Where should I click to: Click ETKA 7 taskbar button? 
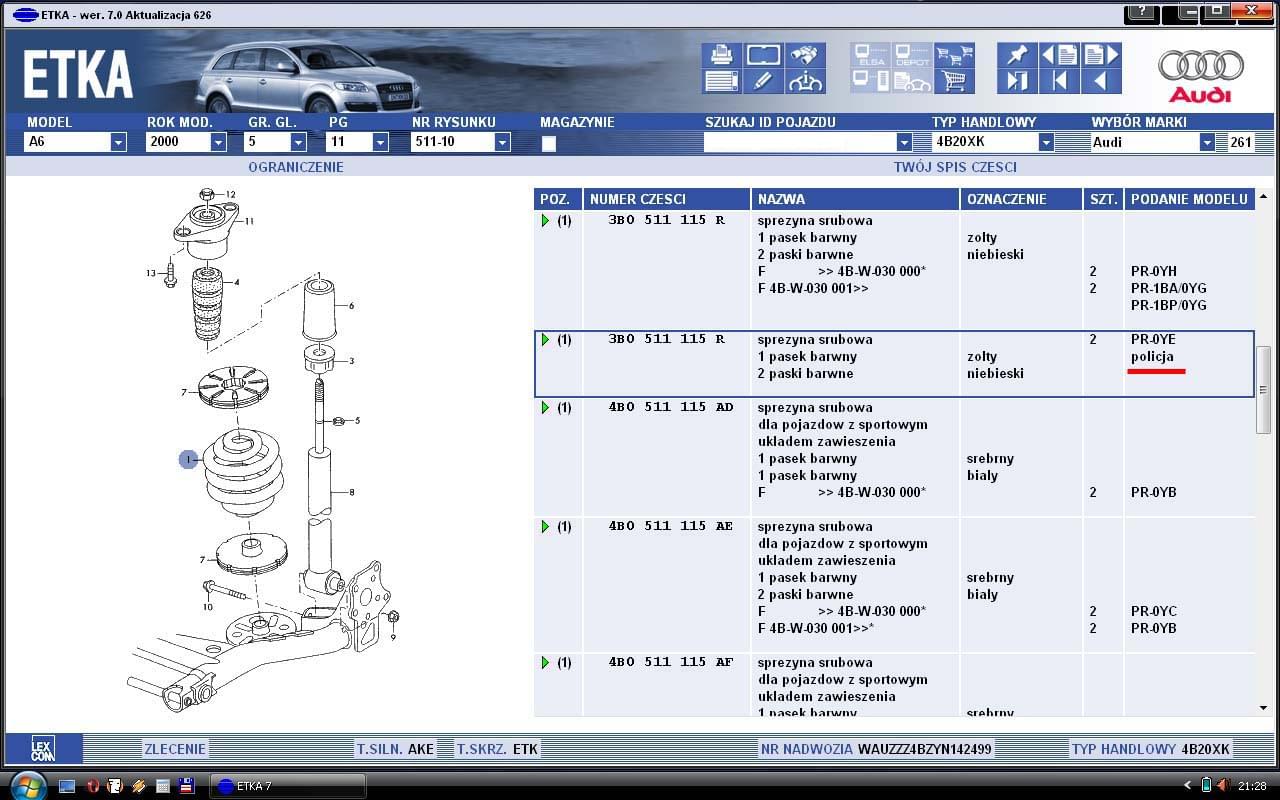click(287, 786)
